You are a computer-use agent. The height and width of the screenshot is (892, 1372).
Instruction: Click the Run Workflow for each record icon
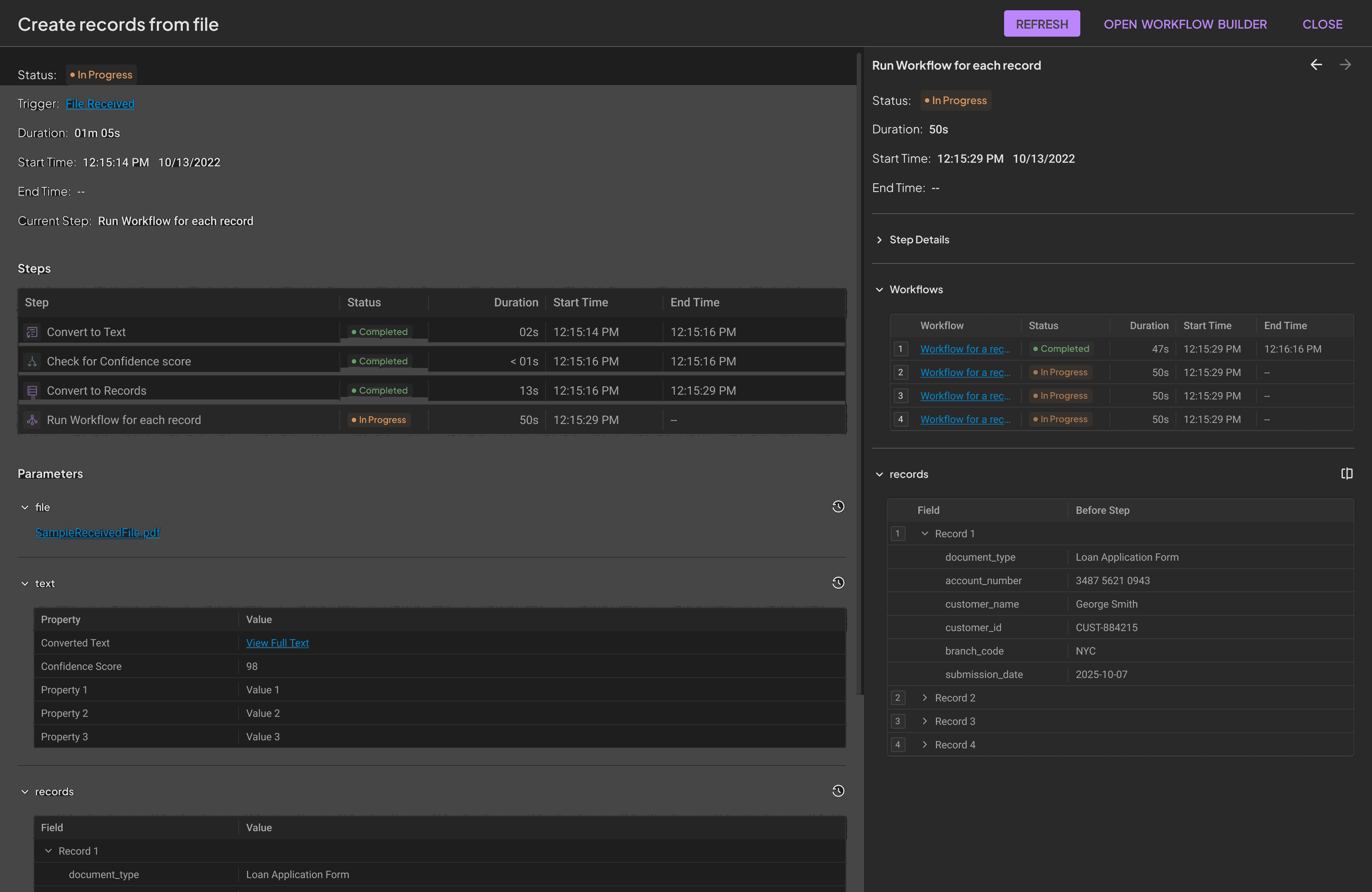click(32, 420)
